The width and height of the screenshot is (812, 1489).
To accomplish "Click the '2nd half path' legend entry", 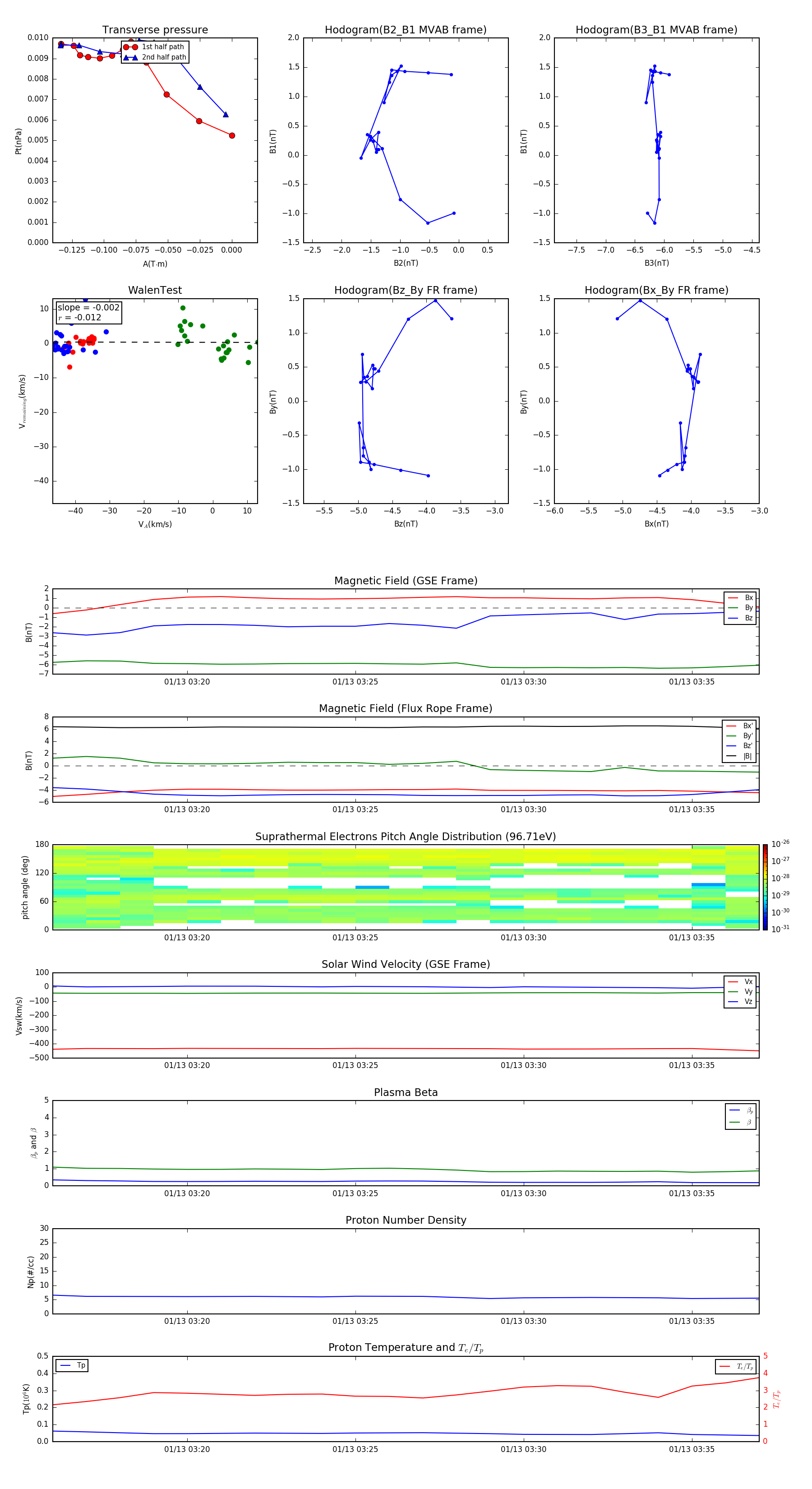I will [155, 57].
